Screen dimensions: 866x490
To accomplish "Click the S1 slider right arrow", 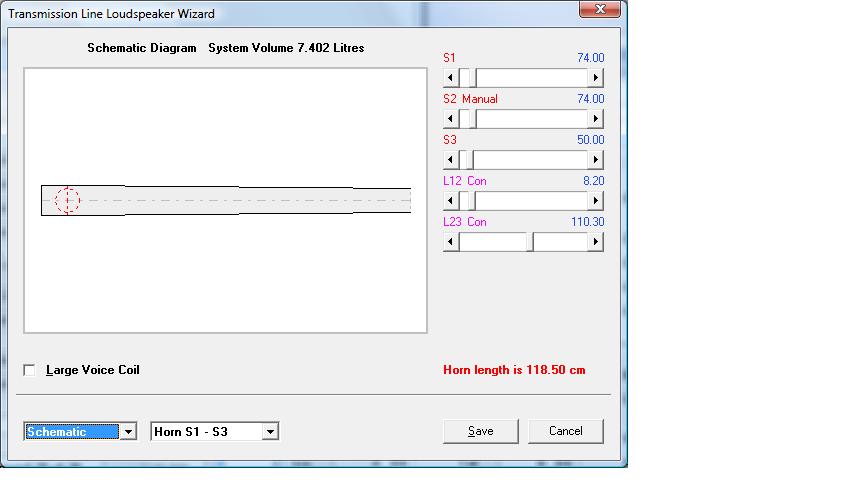I will tap(595, 78).
